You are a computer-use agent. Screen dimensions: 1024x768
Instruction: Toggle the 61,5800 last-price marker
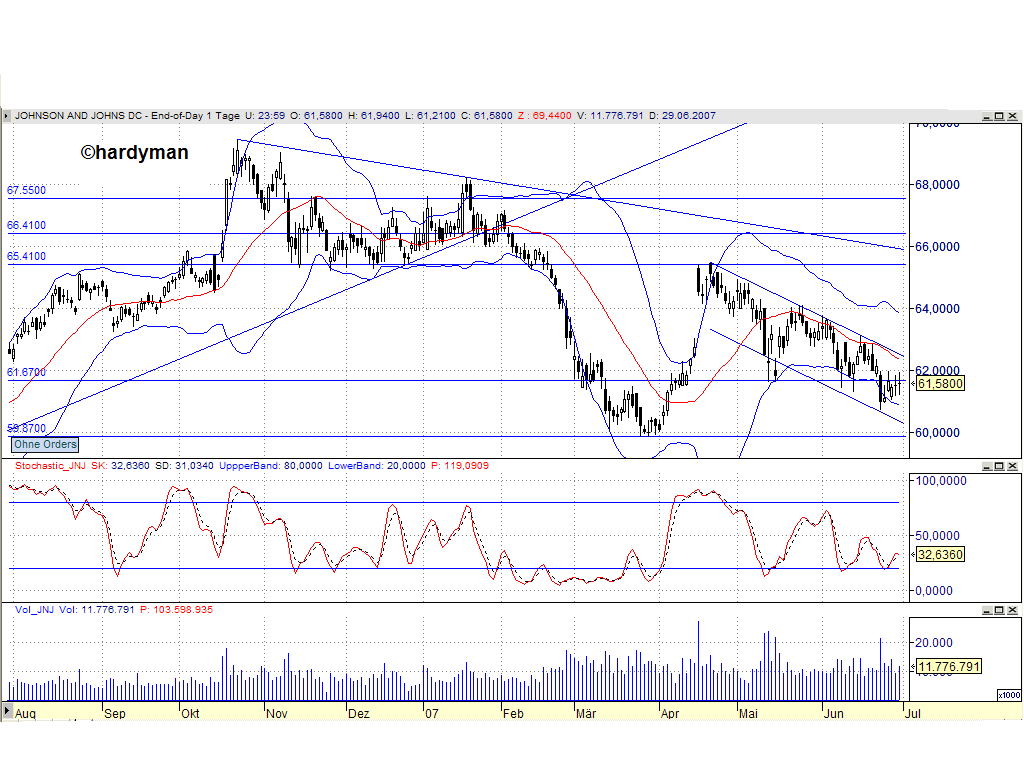tap(940, 383)
